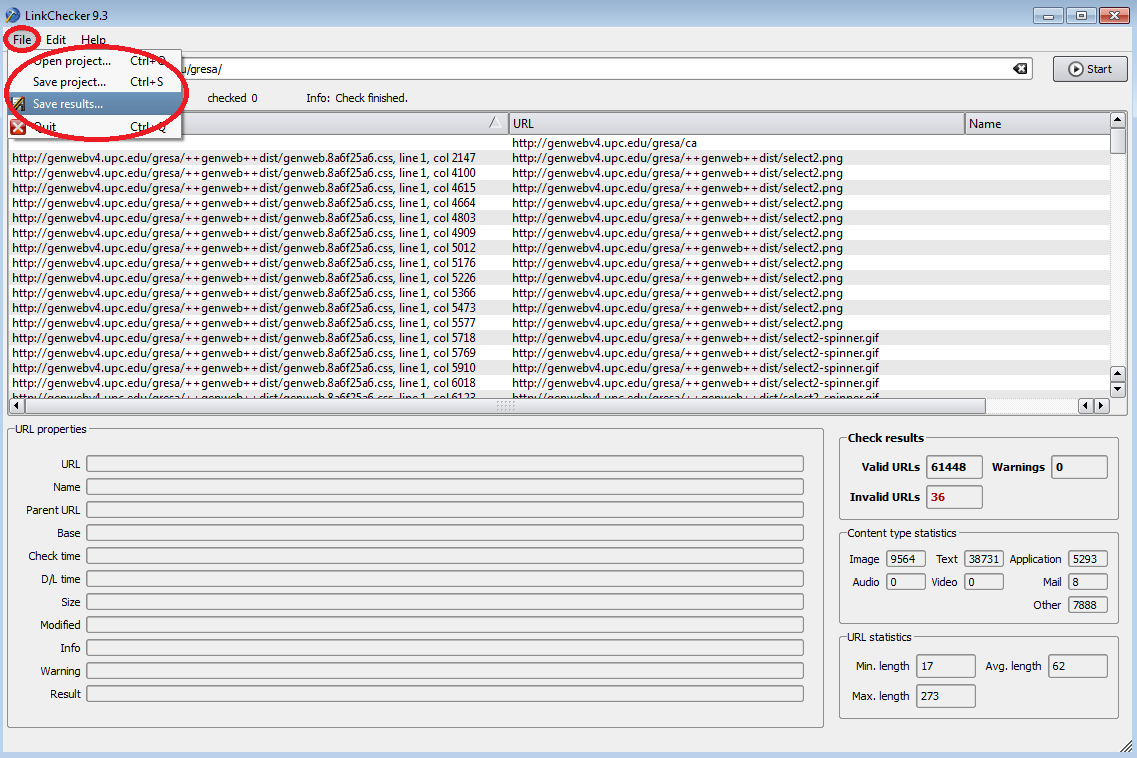The height and width of the screenshot is (758, 1137).
Task: Click in the URL address input field
Action: (600, 69)
